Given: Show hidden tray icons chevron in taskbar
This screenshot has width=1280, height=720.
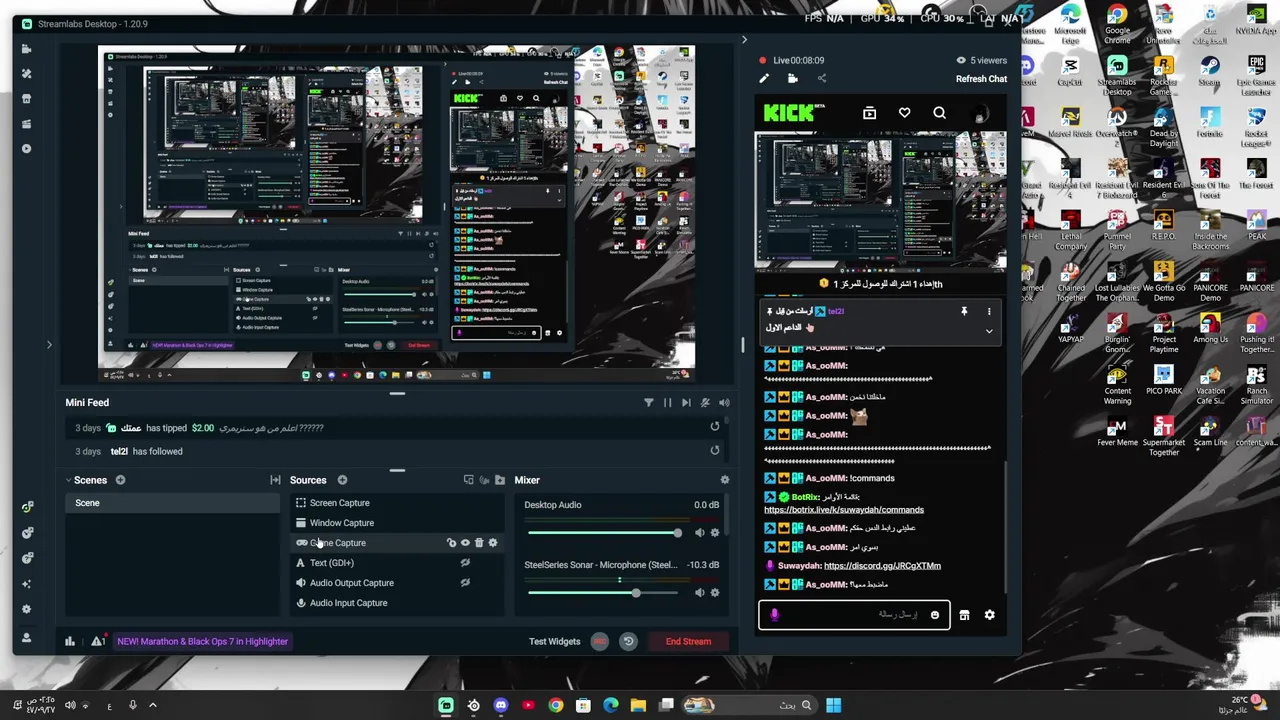Looking at the screenshot, I should [153, 705].
